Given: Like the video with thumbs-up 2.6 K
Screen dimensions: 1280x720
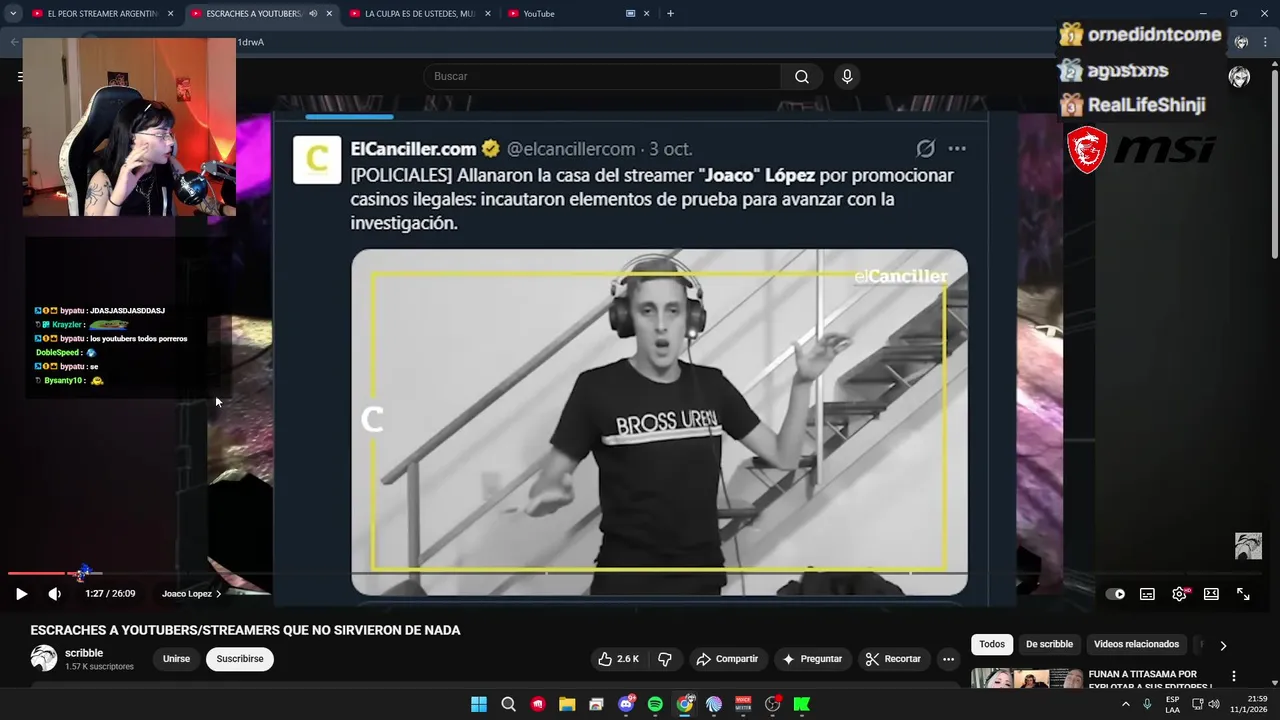Looking at the screenshot, I should 618,659.
